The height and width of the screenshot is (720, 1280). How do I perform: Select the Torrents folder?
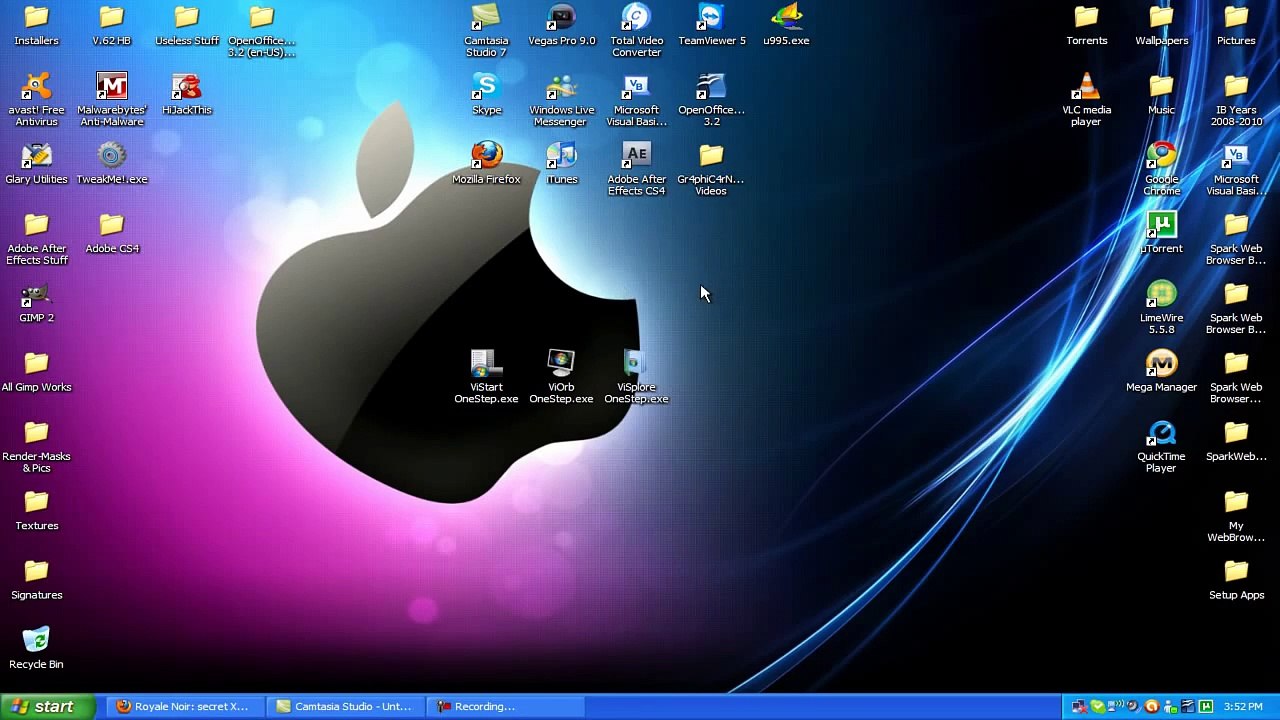(x=1086, y=26)
